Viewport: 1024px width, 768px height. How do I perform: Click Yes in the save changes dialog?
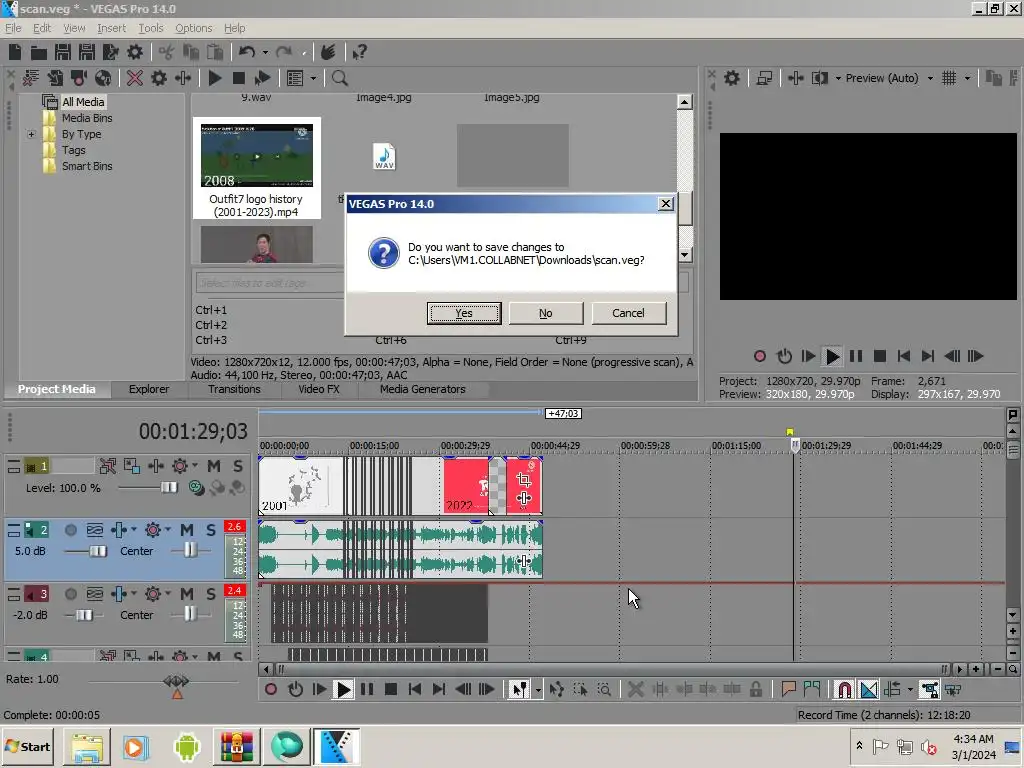coord(464,313)
